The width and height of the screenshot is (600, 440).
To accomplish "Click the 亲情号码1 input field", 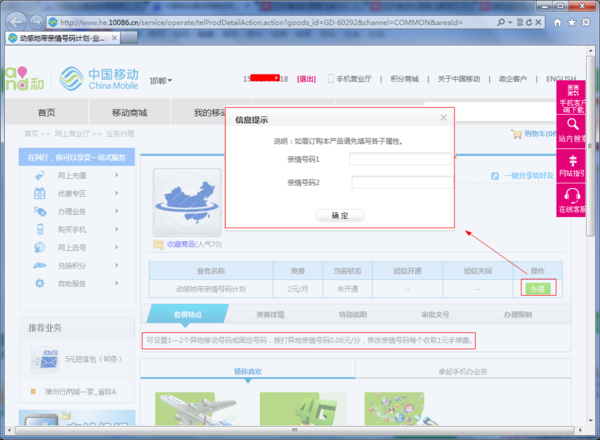I will (x=400, y=159).
